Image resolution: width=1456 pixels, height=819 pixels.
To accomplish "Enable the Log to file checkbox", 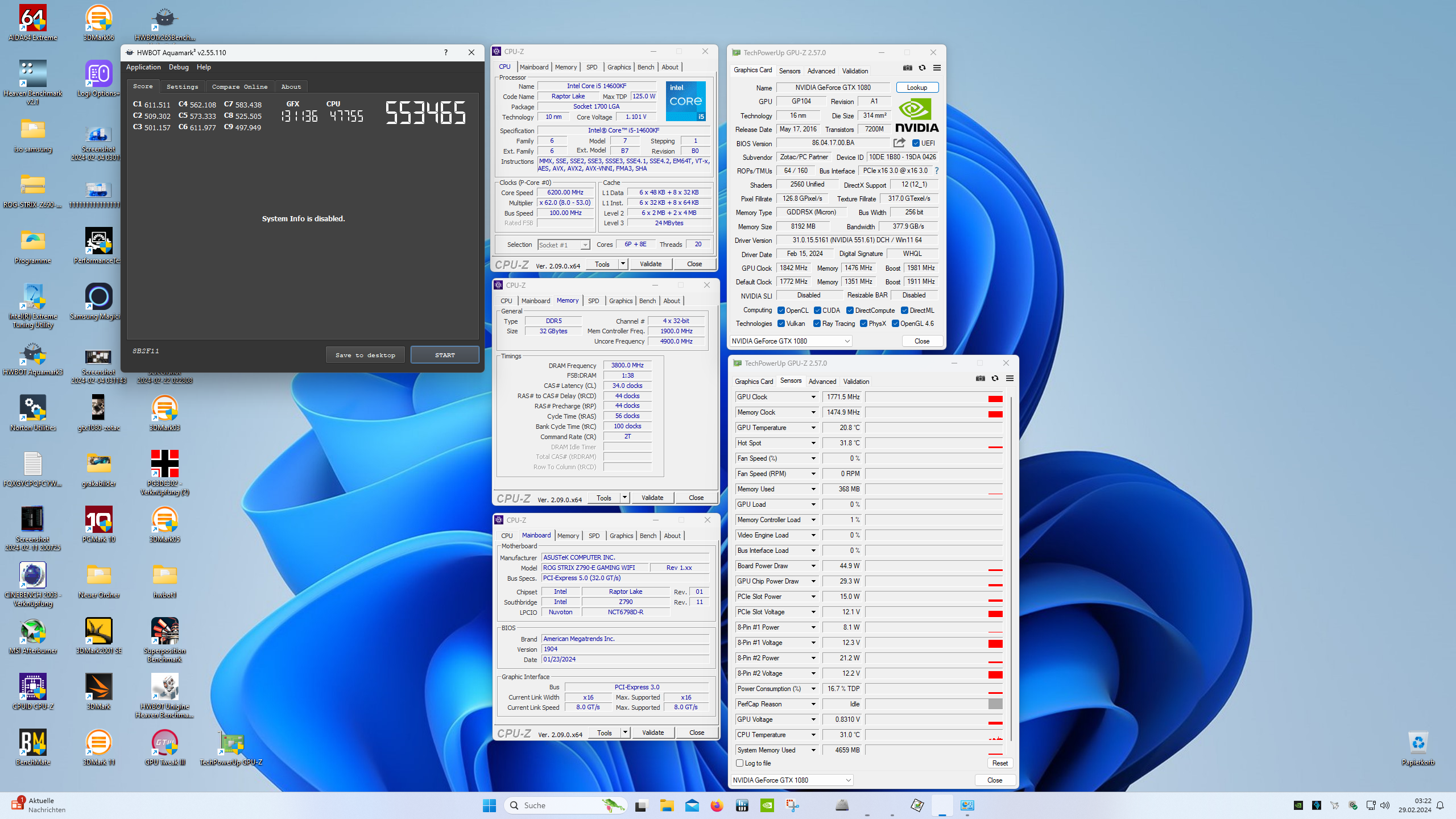I will click(x=740, y=763).
